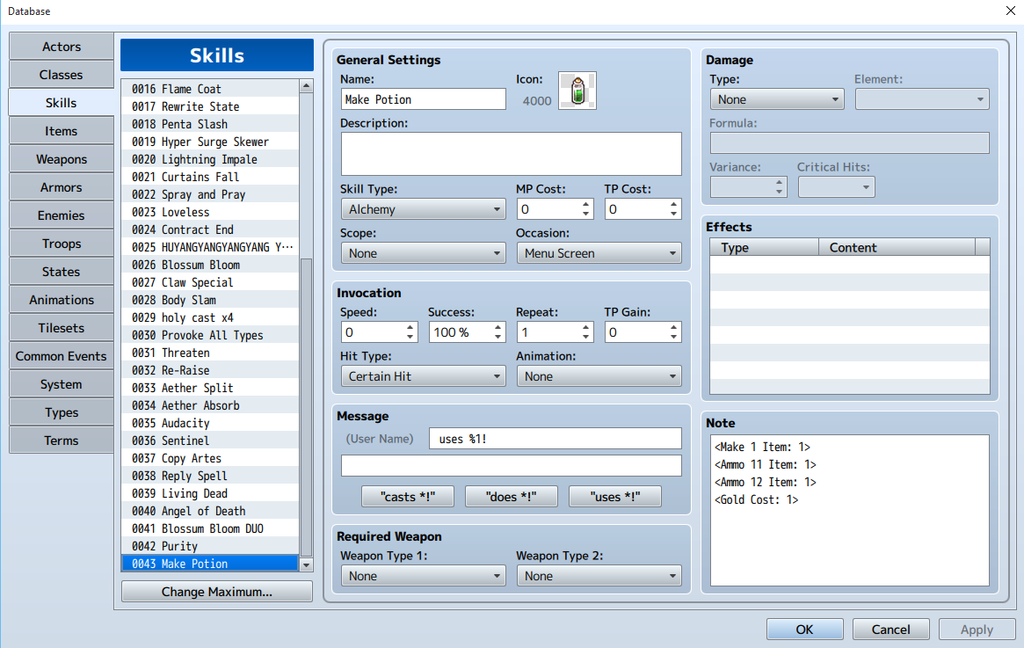This screenshot has width=1024, height=648.
Task: Click the OK button
Action: tap(805, 629)
